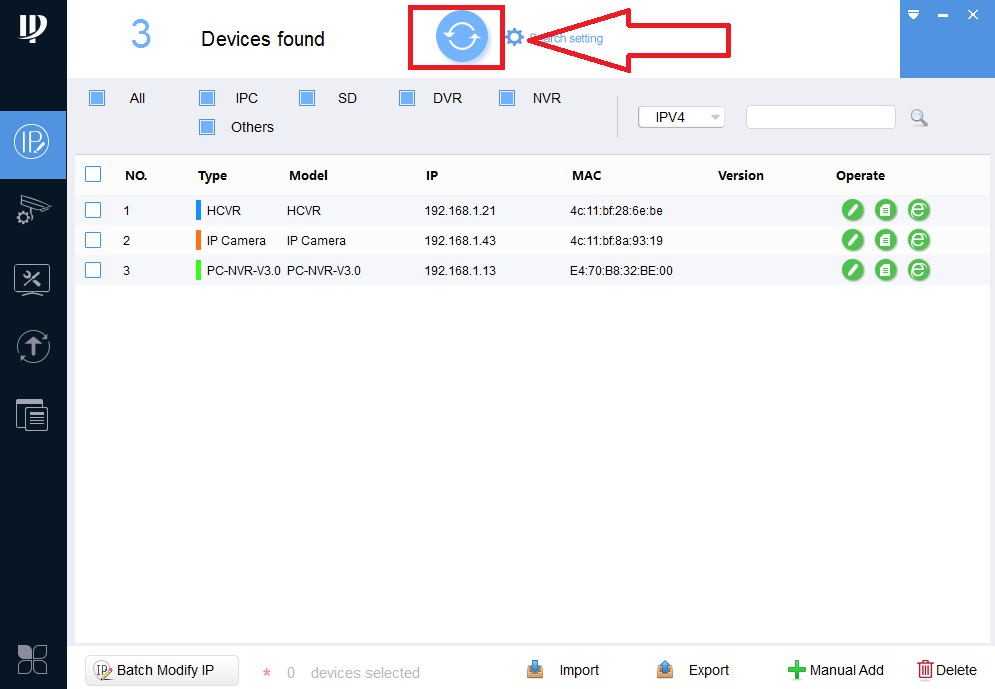Image resolution: width=995 pixels, height=689 pixels.
Task: Open the device upgrade sidebar icon
Action: [33, 347]
